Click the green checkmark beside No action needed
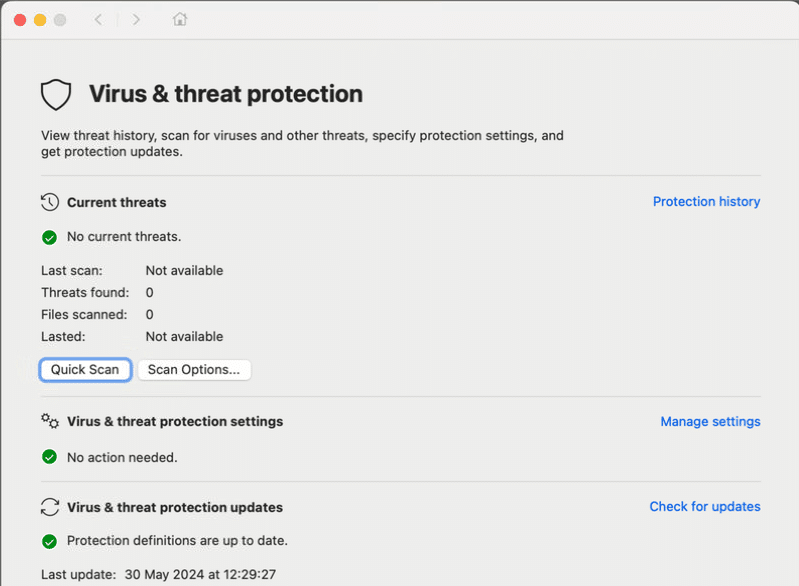 (49, 457)
